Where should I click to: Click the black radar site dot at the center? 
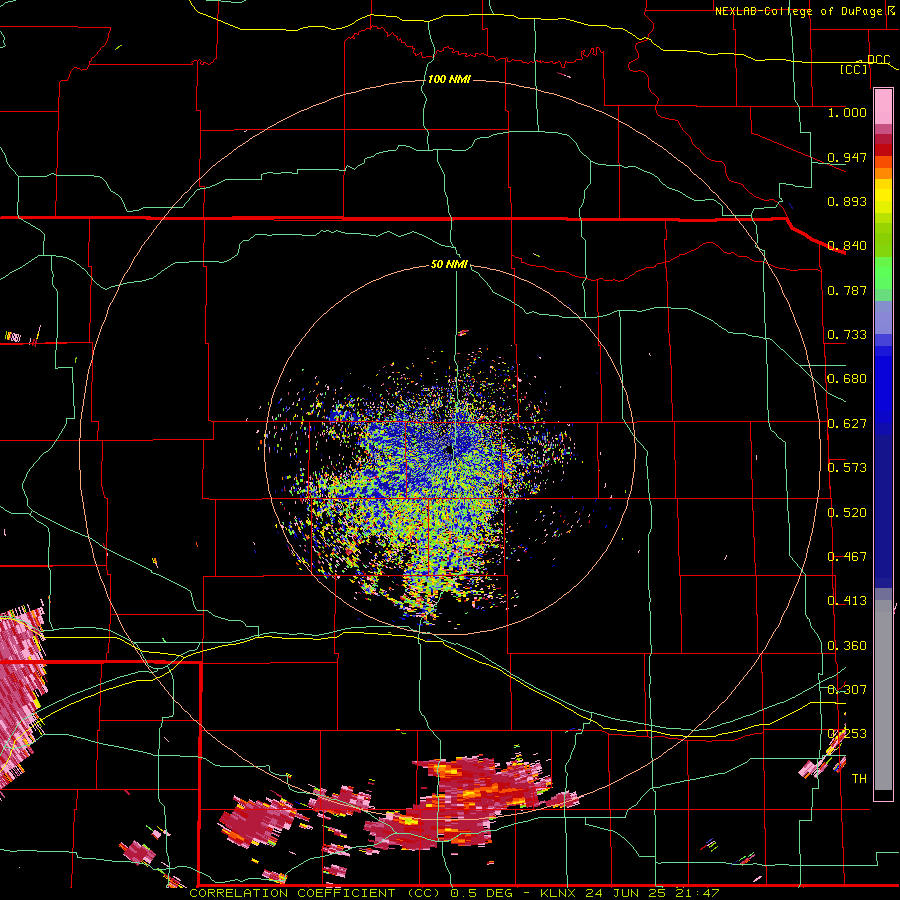click(x=449, y=451)
